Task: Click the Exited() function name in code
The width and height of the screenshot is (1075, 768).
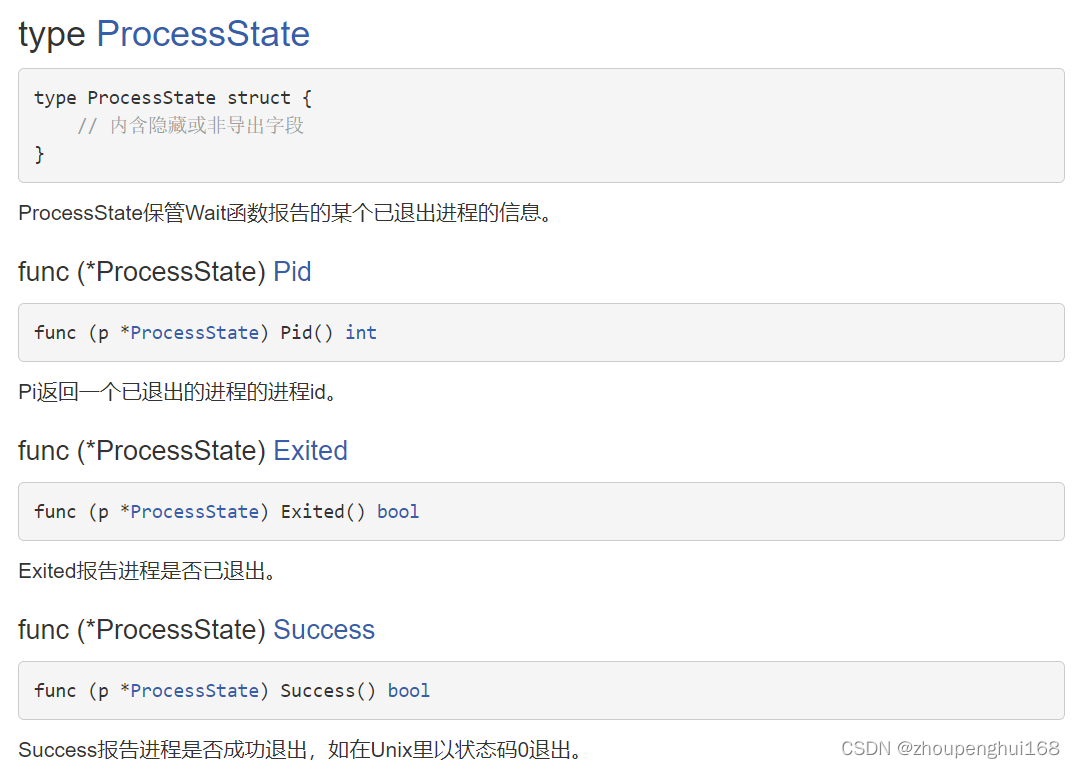Action: tap(323, 512)
